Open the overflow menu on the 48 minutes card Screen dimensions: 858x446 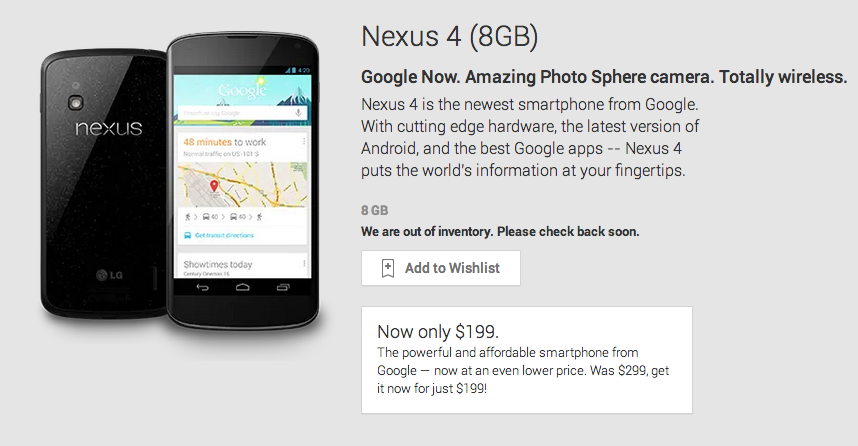pyautogui.click(x=304, y=141)
